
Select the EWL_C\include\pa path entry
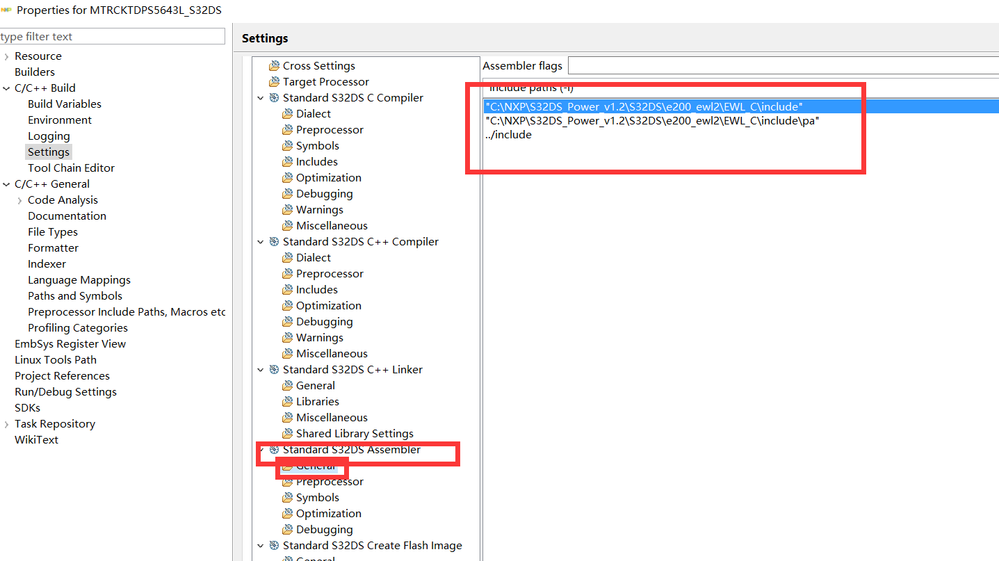tap(741, 120)
